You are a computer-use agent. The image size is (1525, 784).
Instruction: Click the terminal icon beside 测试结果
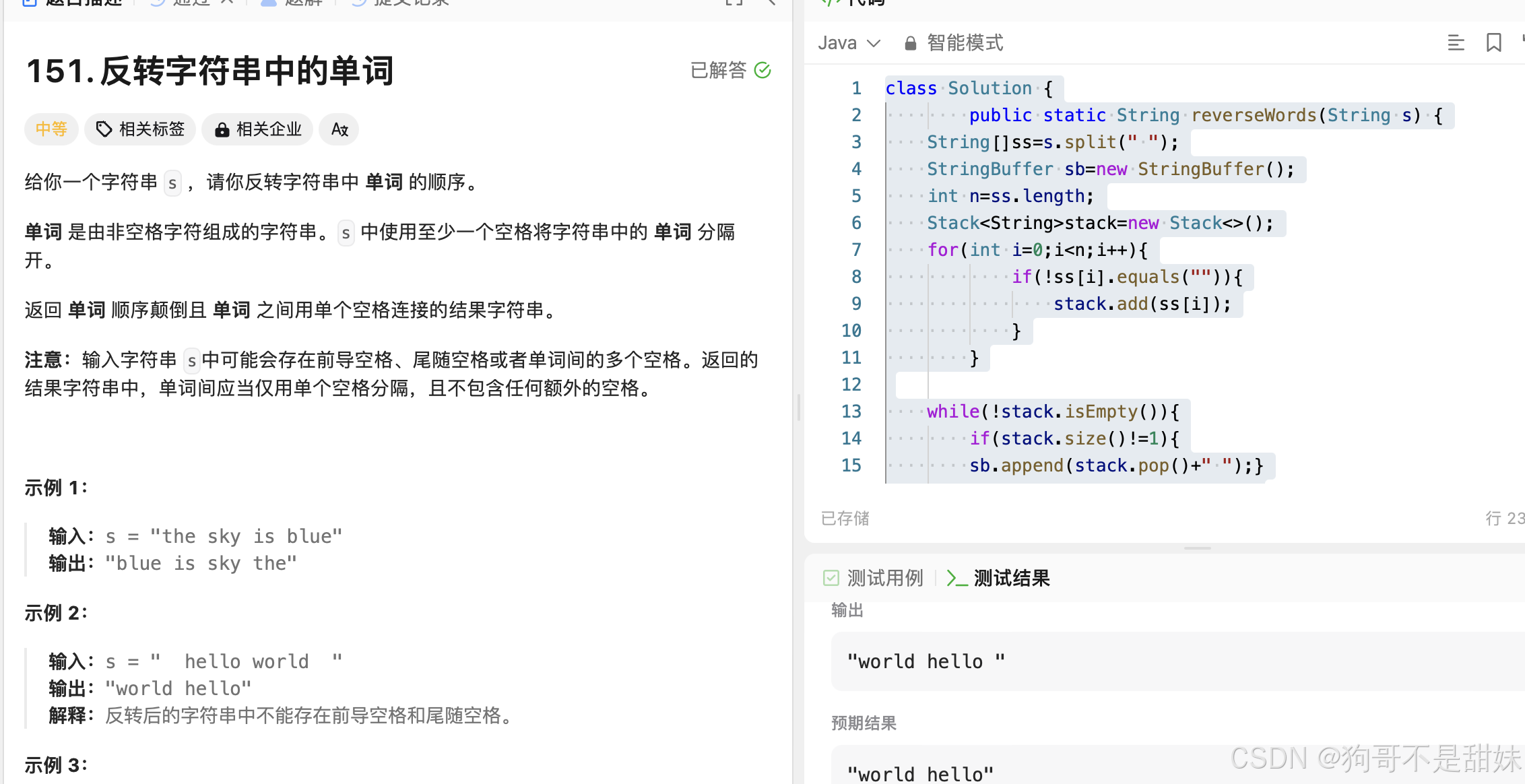956,578
